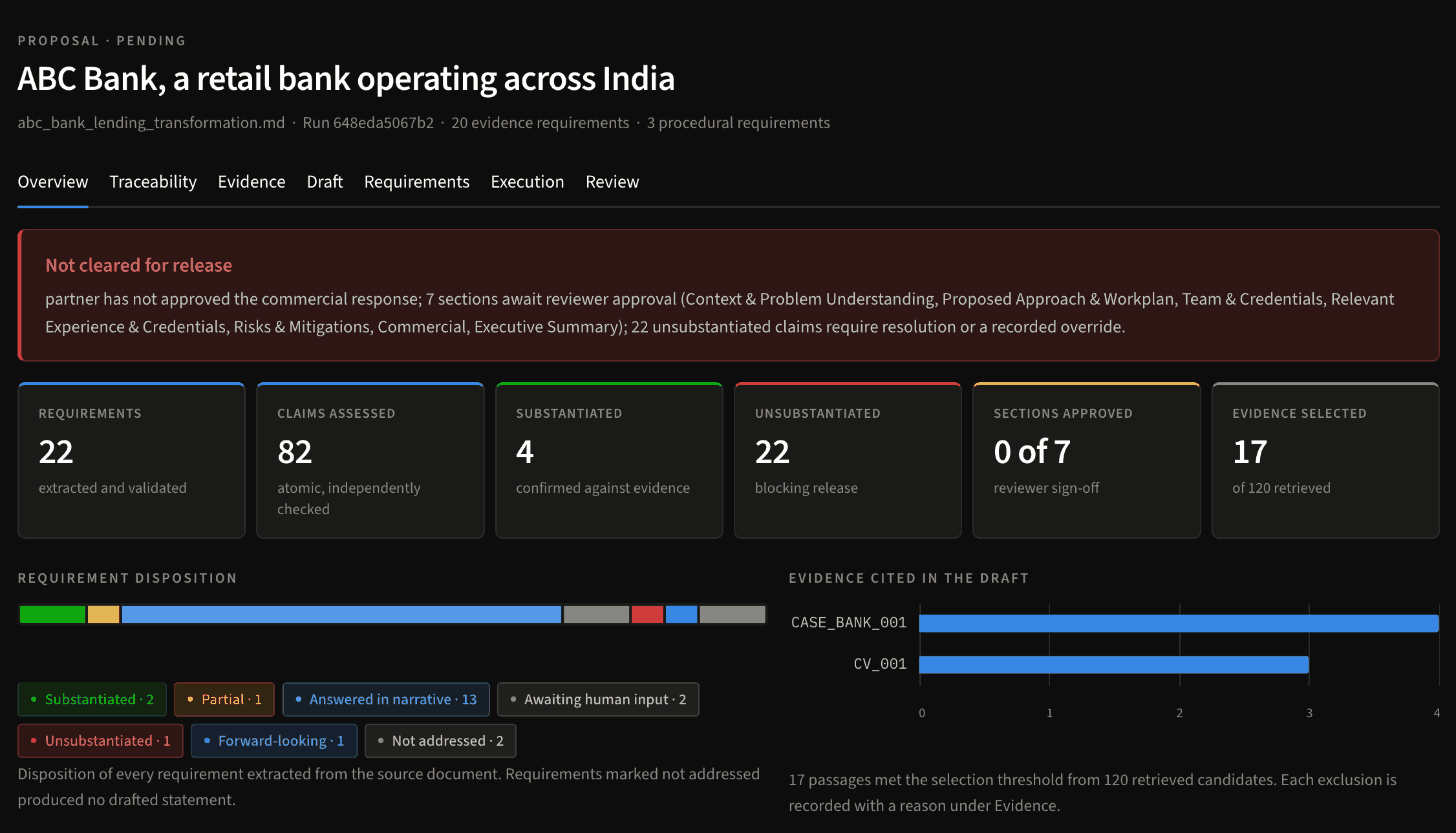The image size is (1456, 833).
Task: Click the 'Not cleared for release' alert heading
Action: pos(139,265)
